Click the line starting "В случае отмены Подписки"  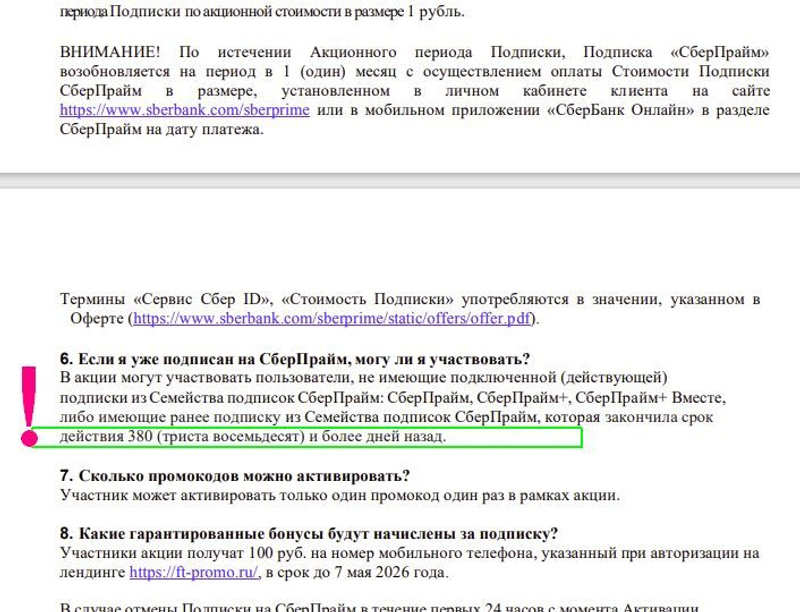point(380,606)
